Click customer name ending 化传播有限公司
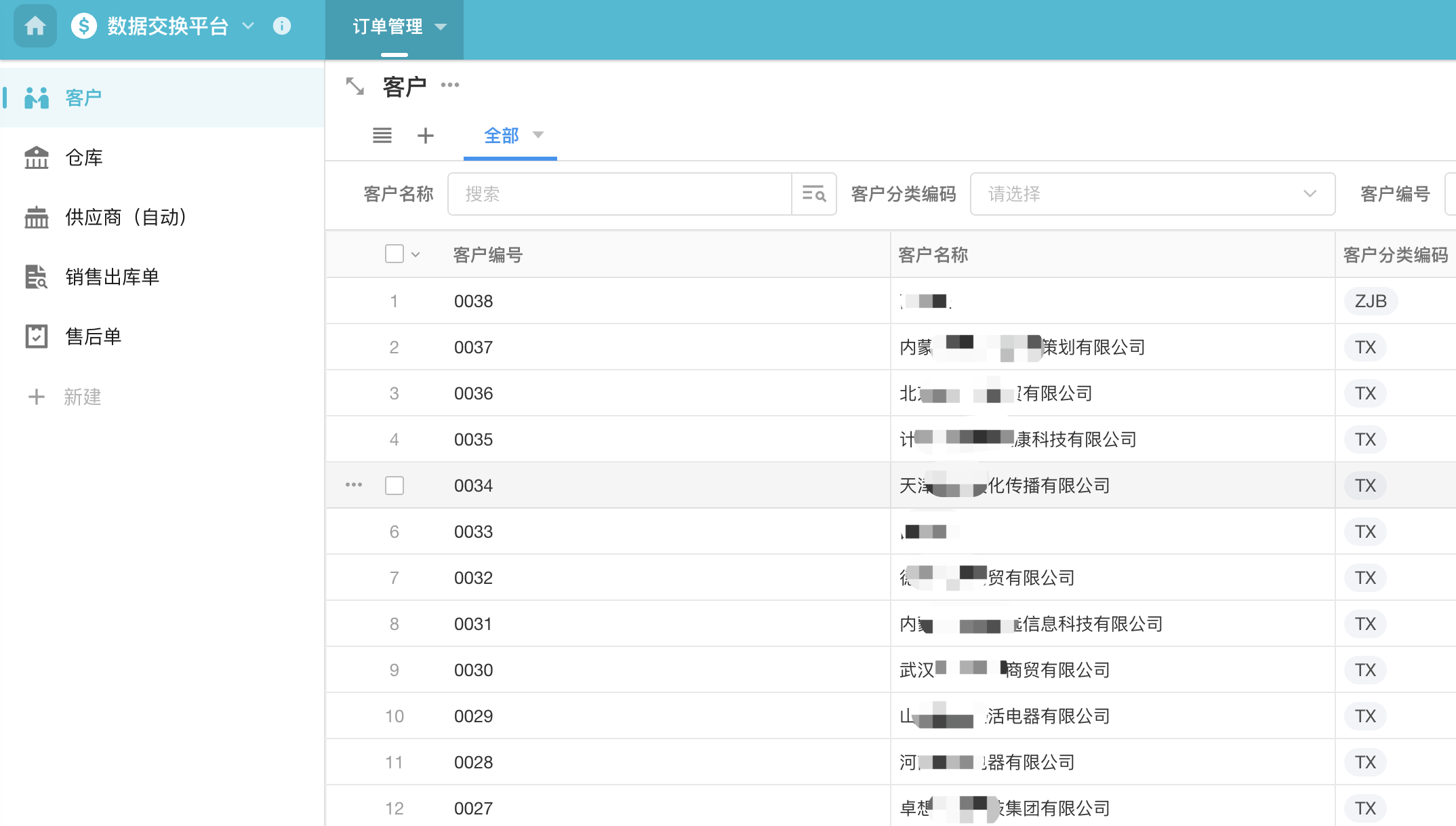 pyautogui.click(x=1005, y=486)
